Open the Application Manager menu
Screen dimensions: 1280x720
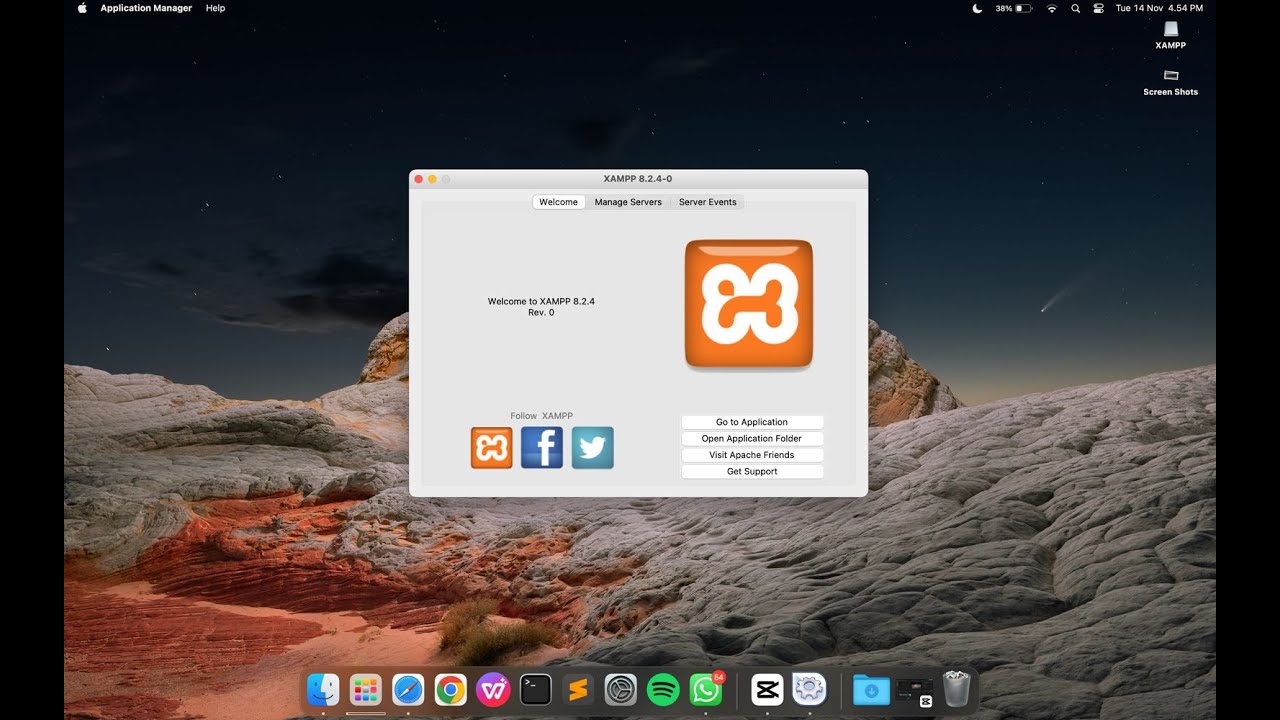146,8
